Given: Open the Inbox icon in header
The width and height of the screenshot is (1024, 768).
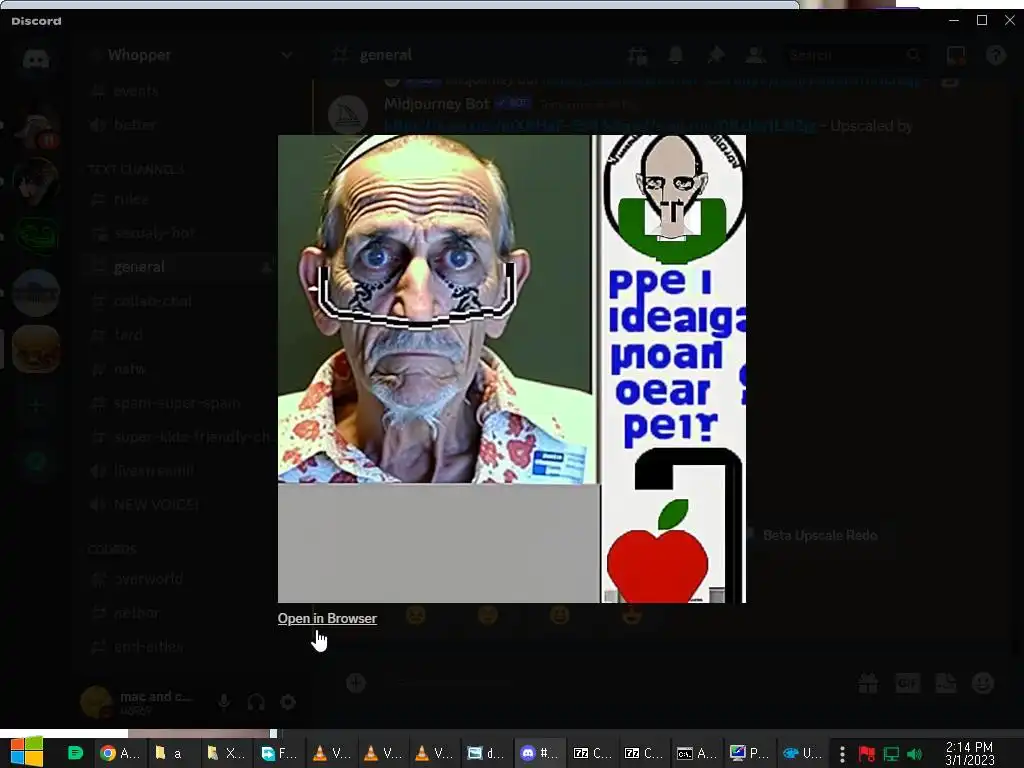Looking at the screenshot, I should click(956, 56).
